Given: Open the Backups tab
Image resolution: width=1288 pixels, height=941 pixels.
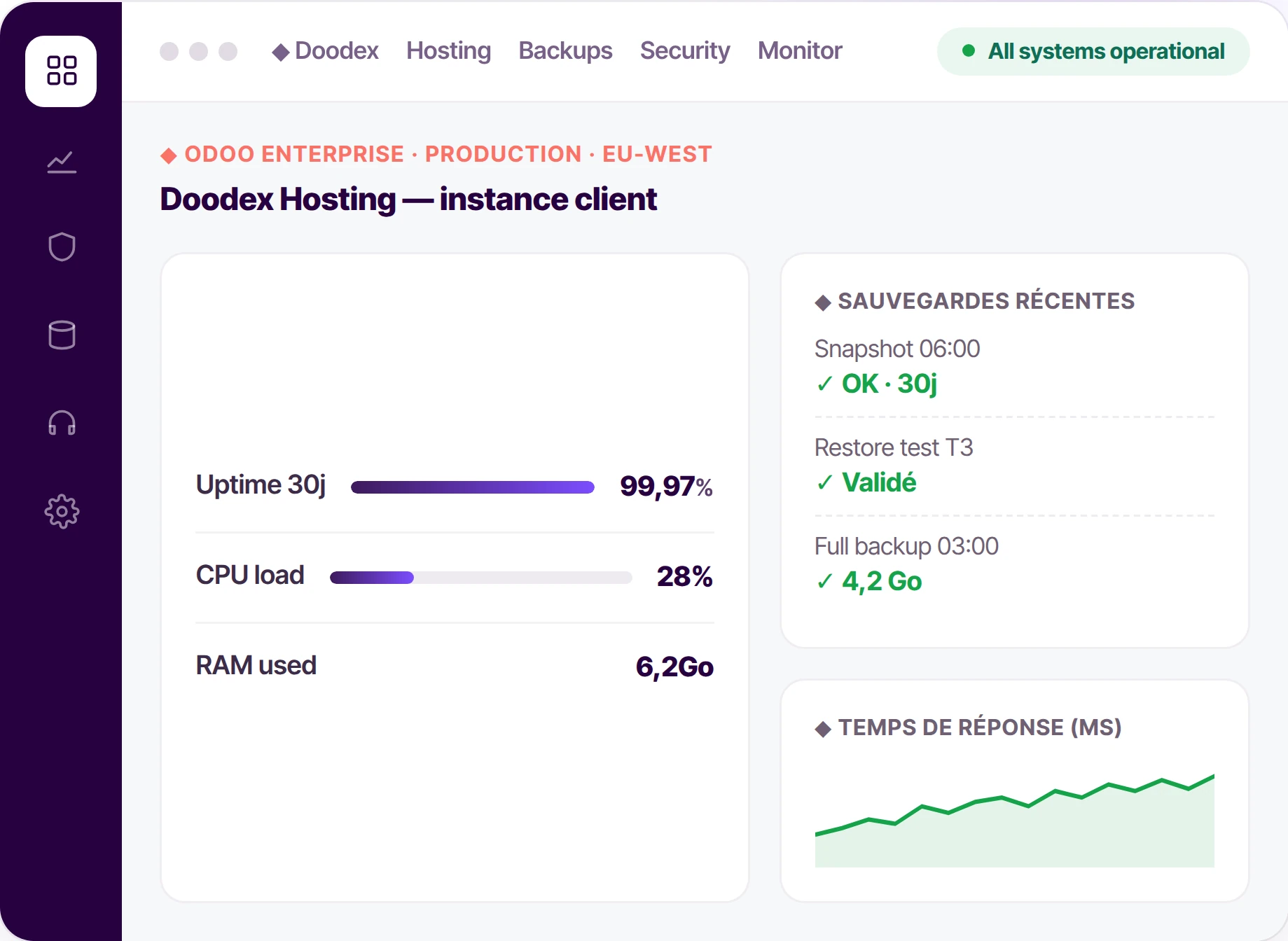Looking at the screenshot, I should [x=565, y=50].
